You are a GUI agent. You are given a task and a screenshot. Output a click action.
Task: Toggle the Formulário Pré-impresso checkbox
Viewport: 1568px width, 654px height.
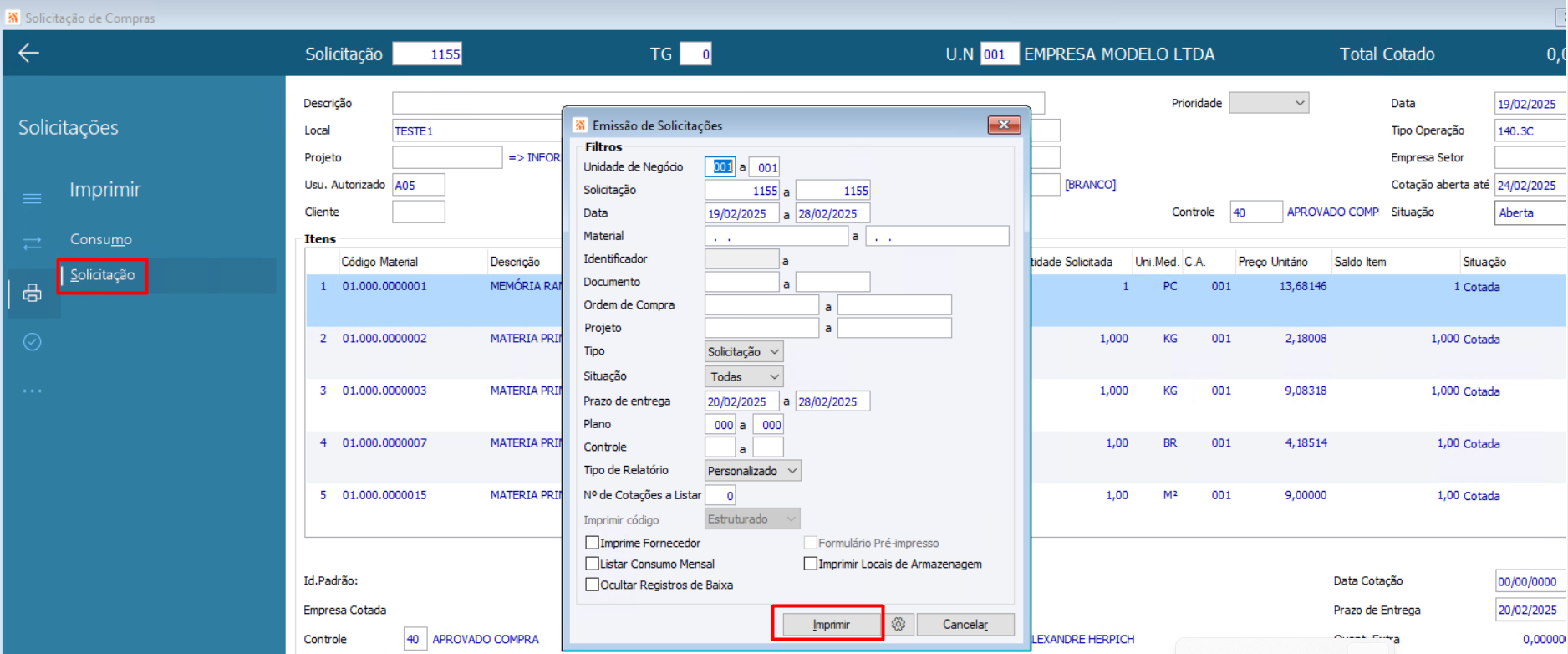pyautogui.click(x=810, y=543)
